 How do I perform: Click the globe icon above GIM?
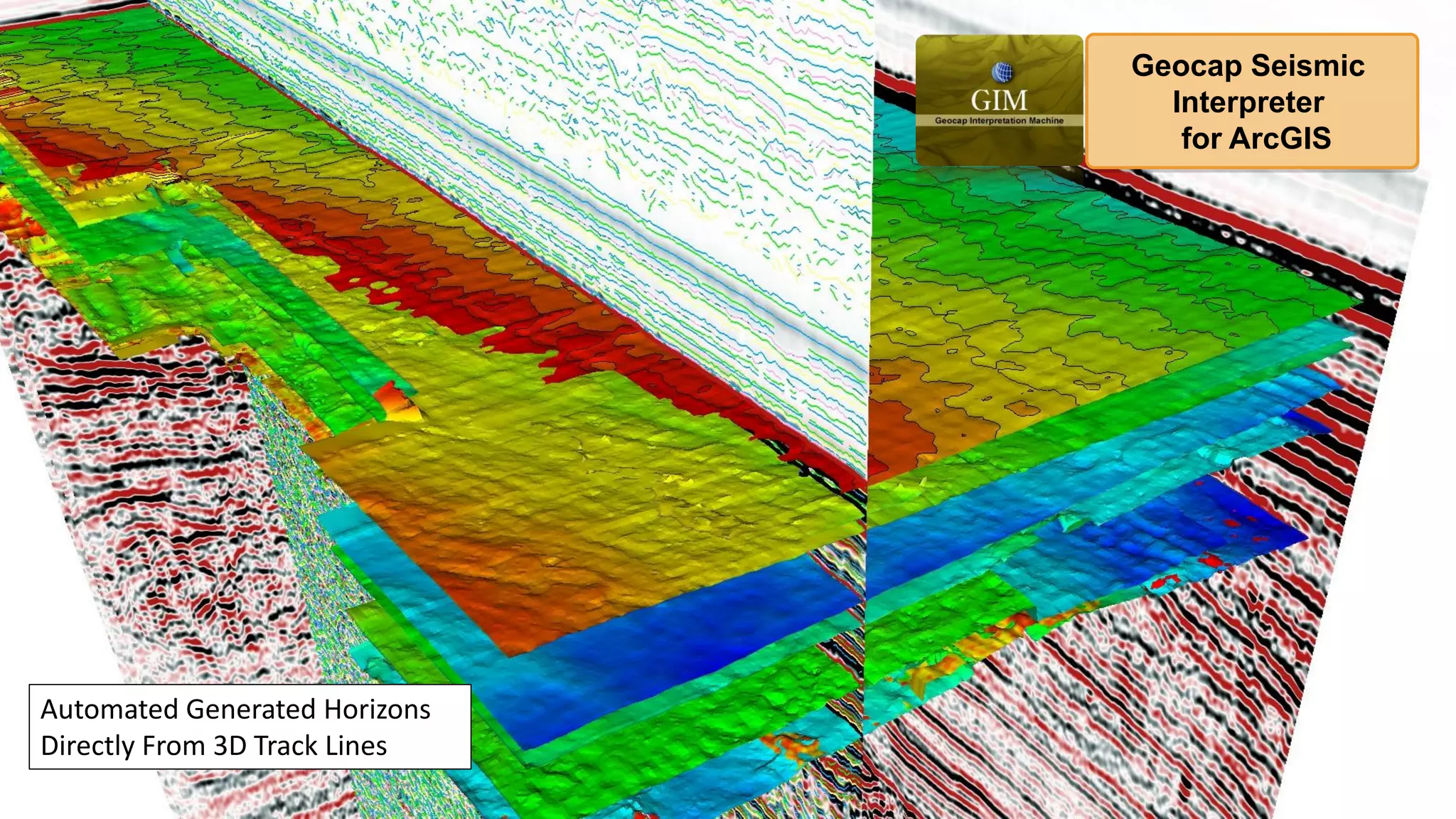pos(1002,73)
